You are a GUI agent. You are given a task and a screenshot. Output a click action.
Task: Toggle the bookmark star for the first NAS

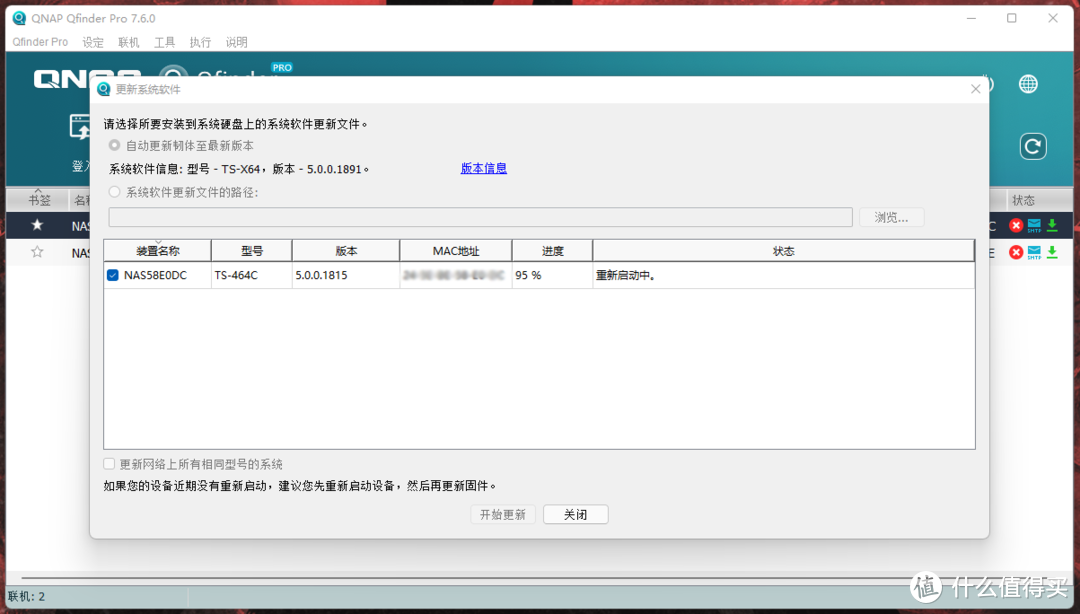(x=36, y=225)
